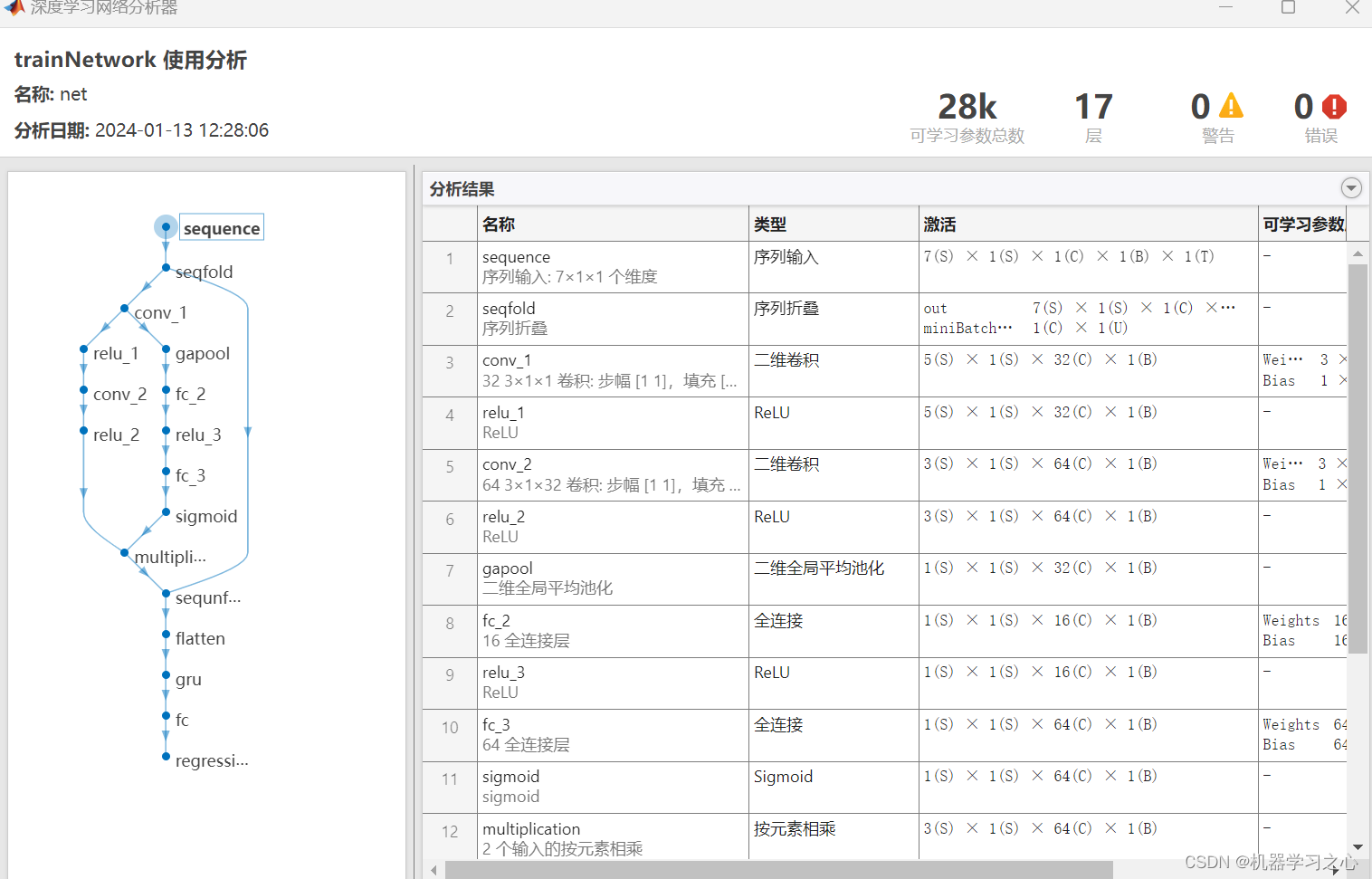Select table row multiplication name cell
Image resolution: width=1372 pixels, height=879 pixels.
(613, 838)
